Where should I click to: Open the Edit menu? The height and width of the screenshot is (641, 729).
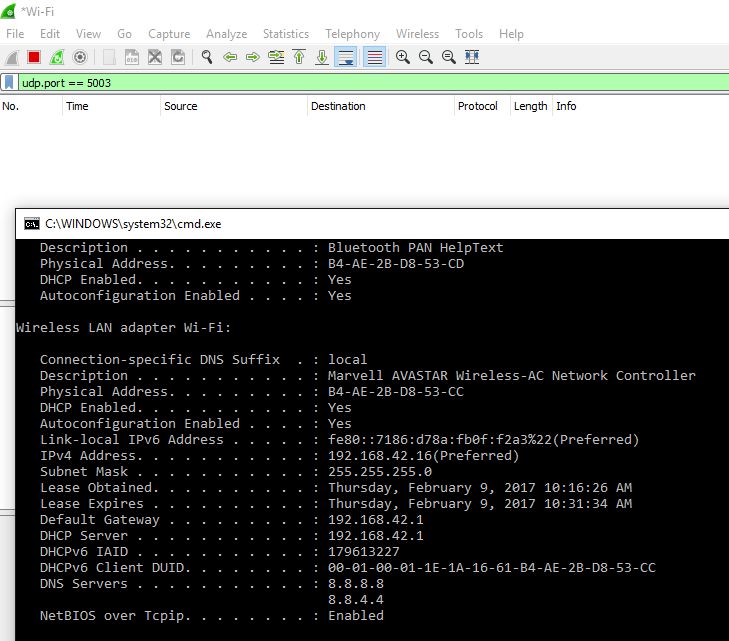click(50, 34)
